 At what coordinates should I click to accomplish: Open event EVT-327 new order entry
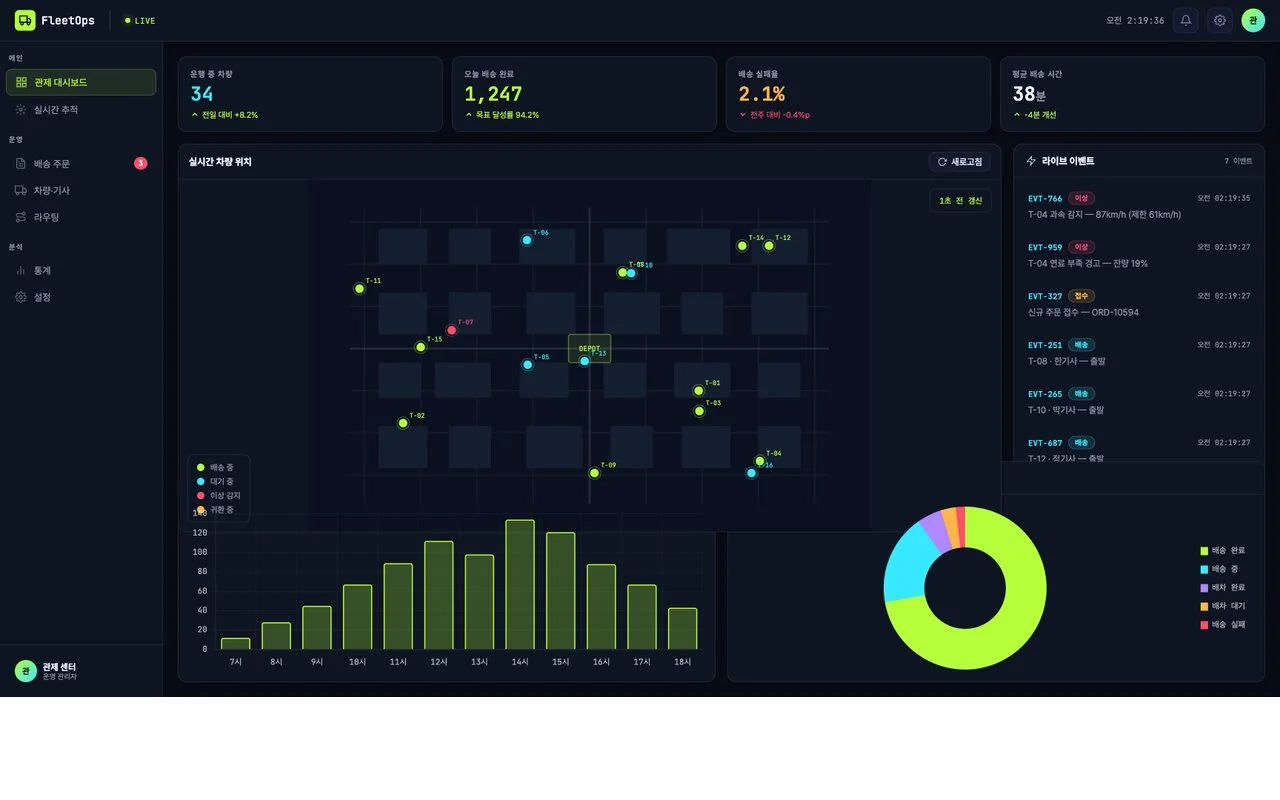tap(1139, 304)
